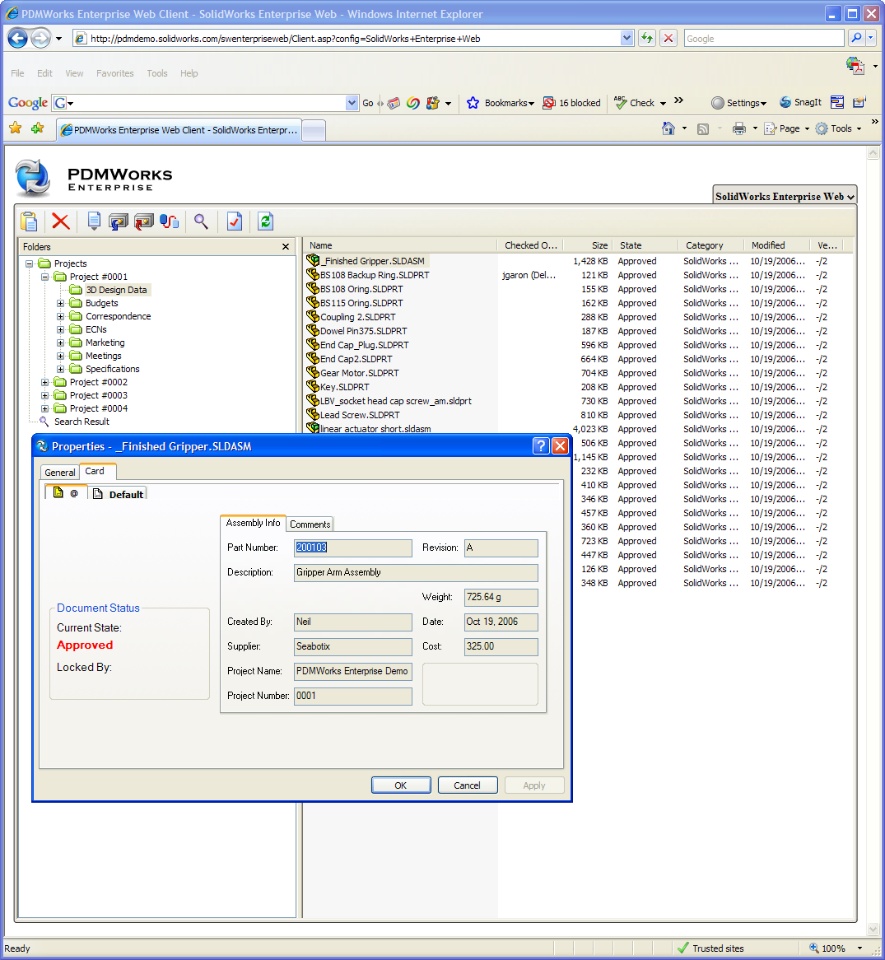Select the Lead Screw.SLDPRT file row
Image resolution: width=885 pixels, height=960 pixels.
tap(359, 414)
